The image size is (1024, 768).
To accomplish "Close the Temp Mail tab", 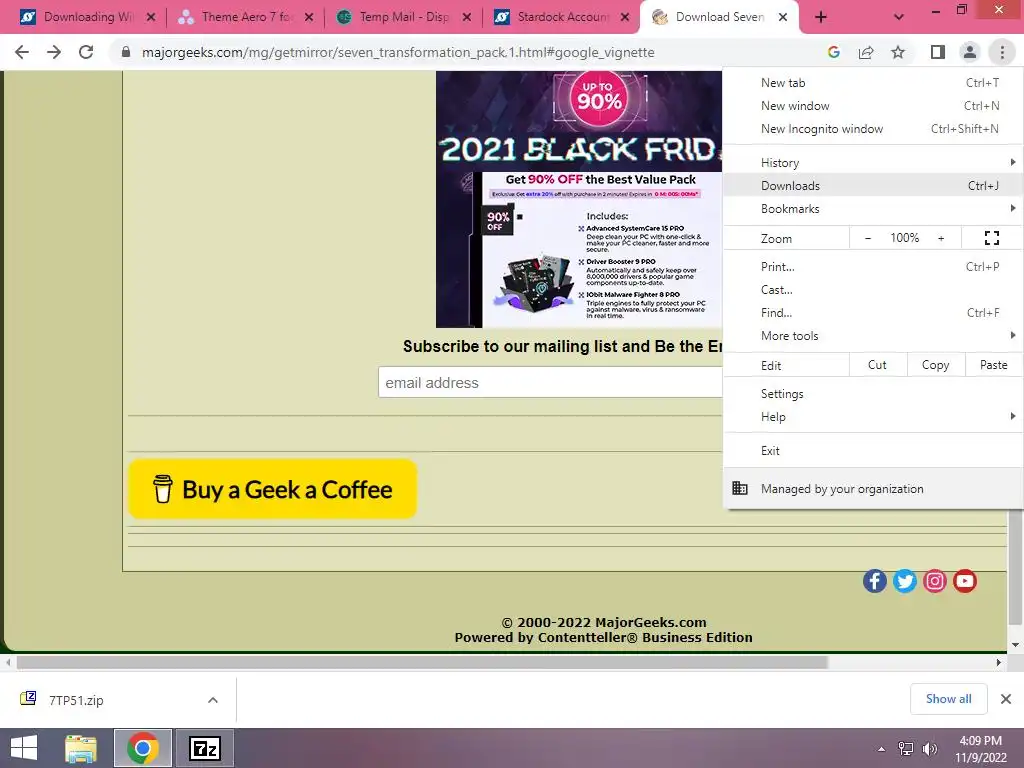I will tap(467, 17).
